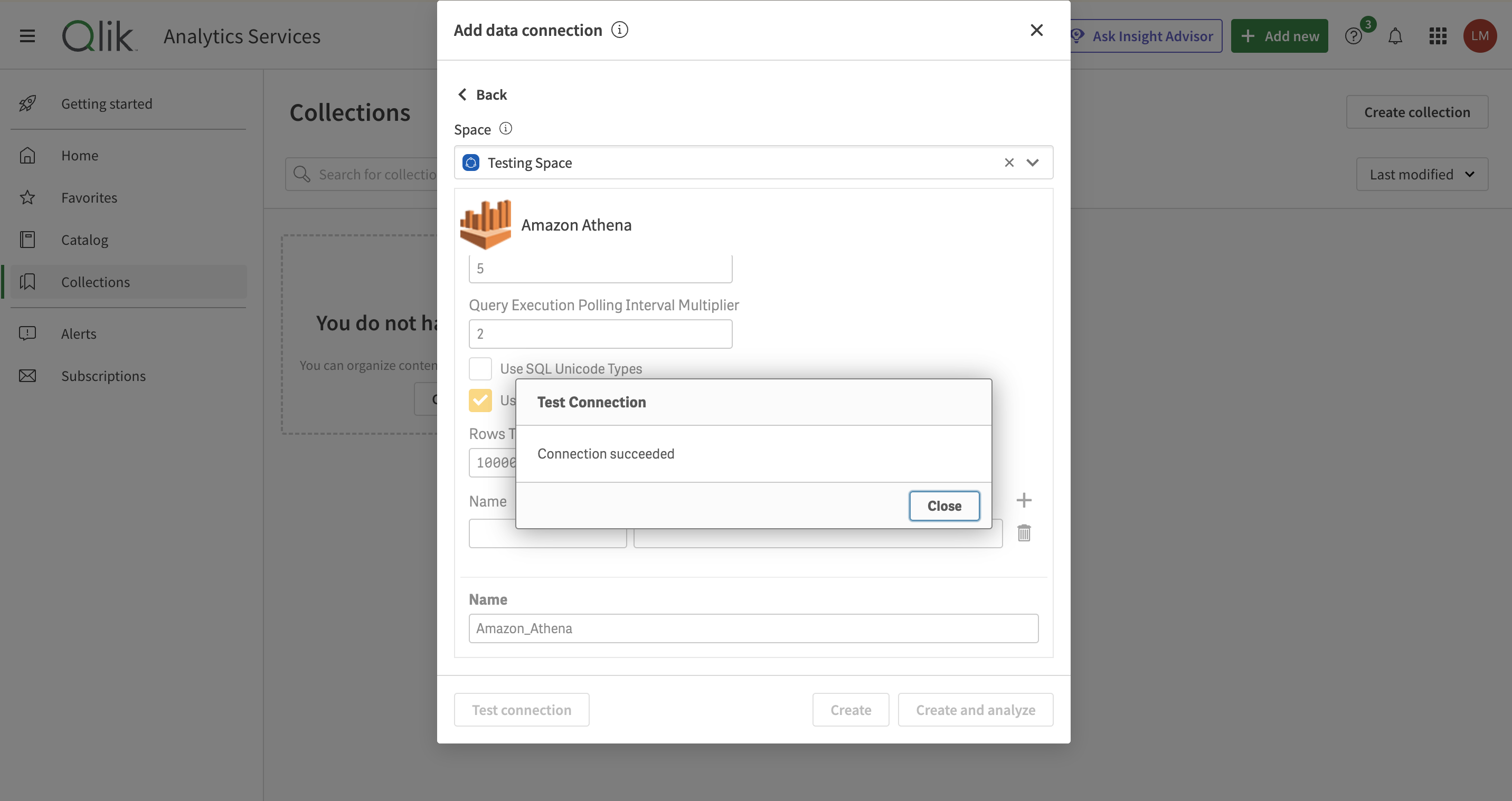Click the Home house icon
The height and width of the screenshot is (801, 1512).
(x=27, y=156)
